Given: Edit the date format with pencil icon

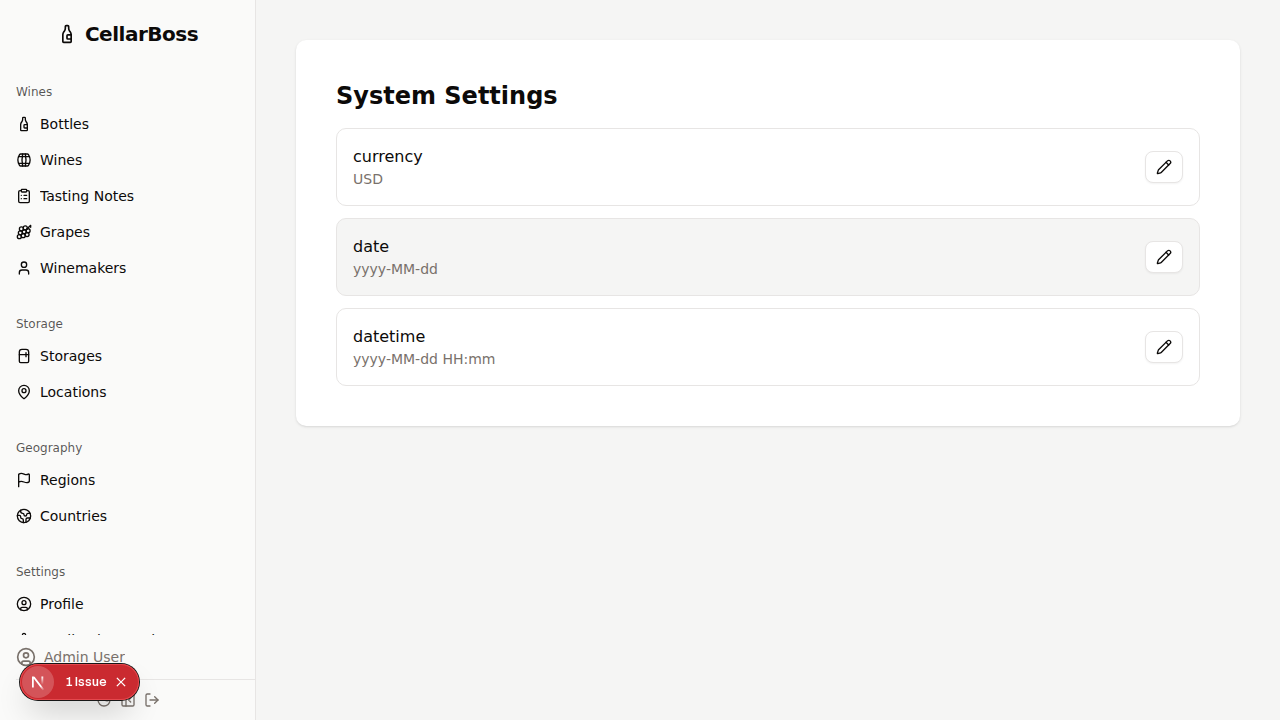Looking at the screenshot, I should click(1163, 257).
